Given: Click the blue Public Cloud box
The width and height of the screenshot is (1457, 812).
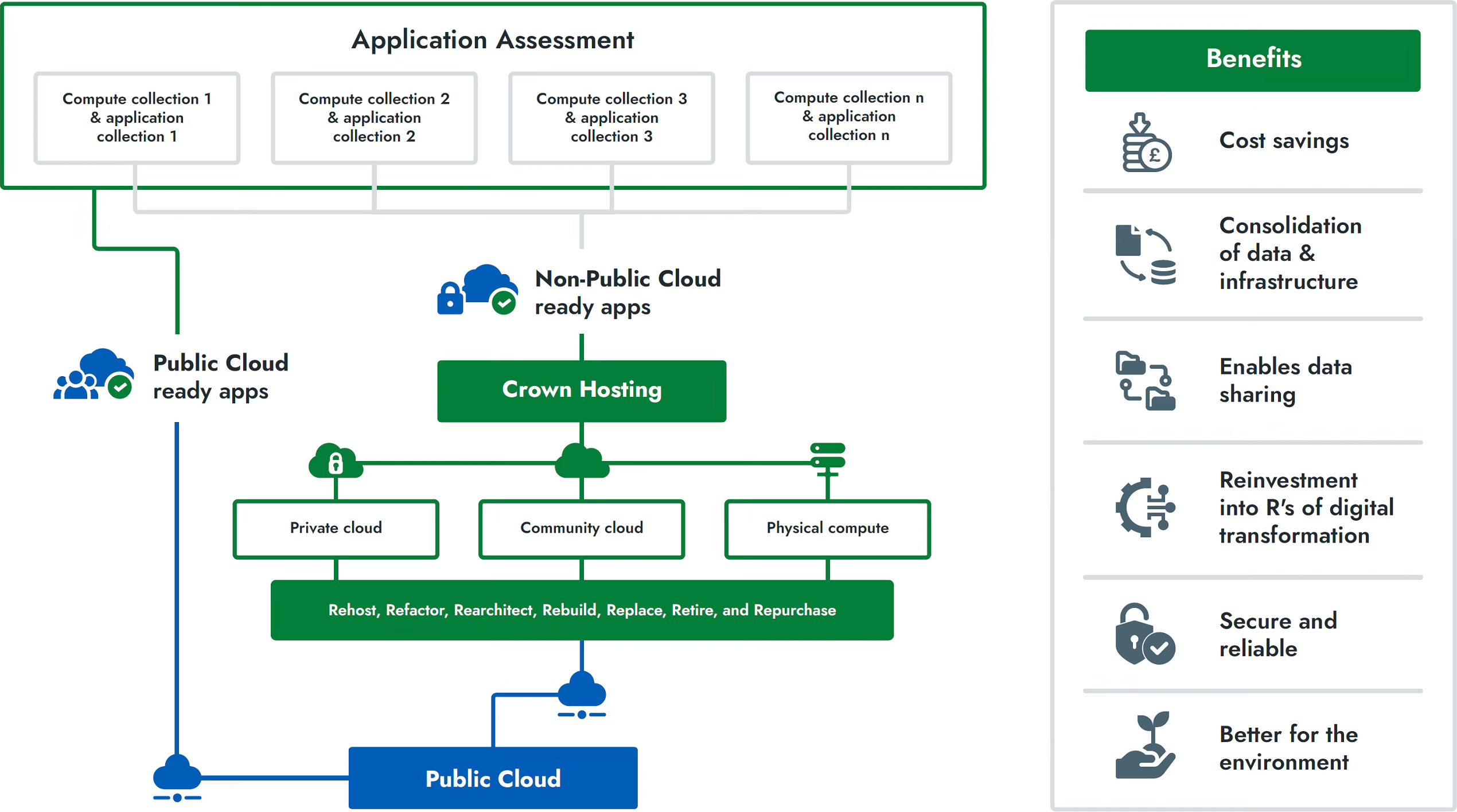Looking at the screenshot, I should [493, 778].
